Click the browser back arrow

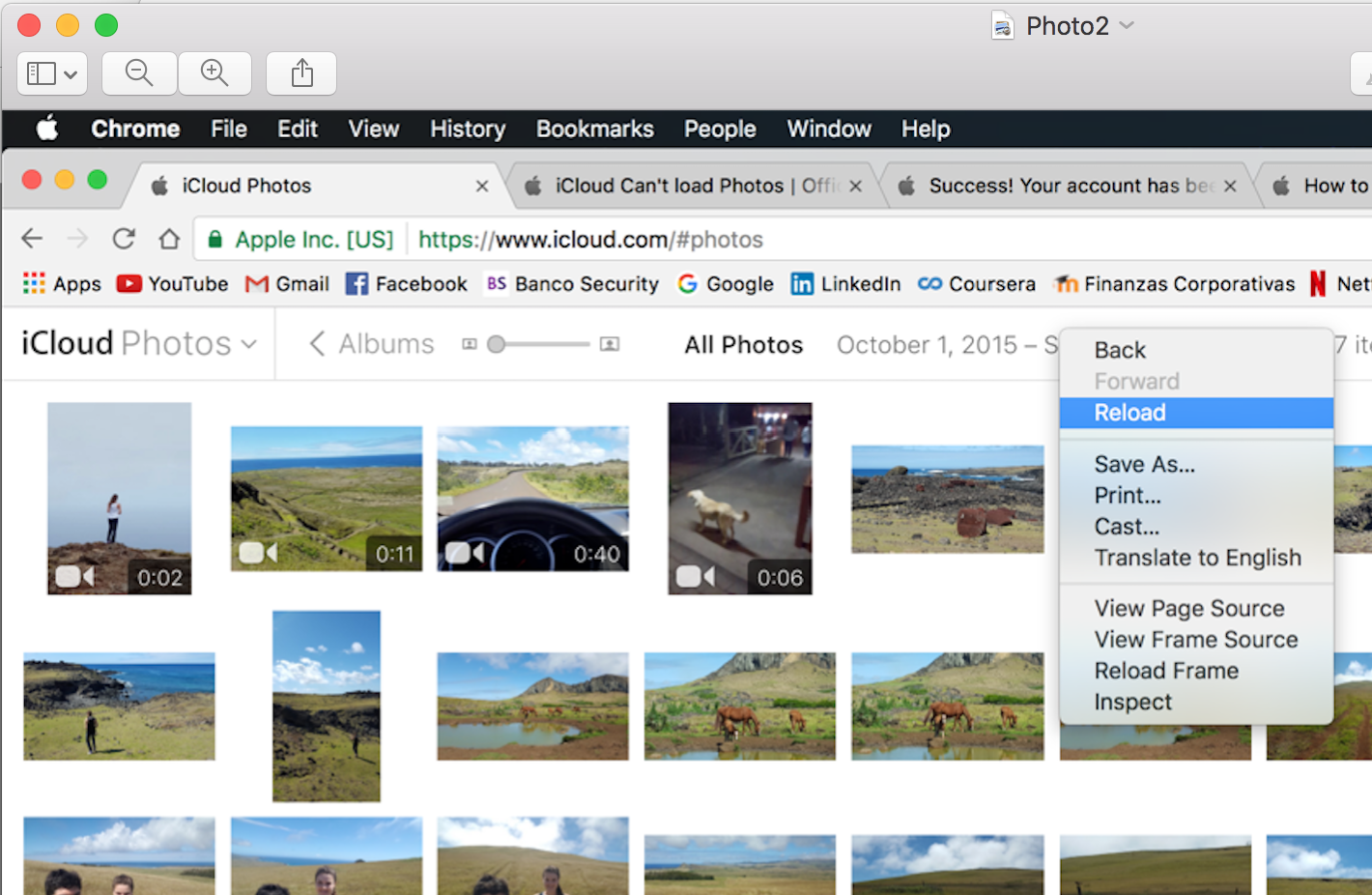[31, 238]
